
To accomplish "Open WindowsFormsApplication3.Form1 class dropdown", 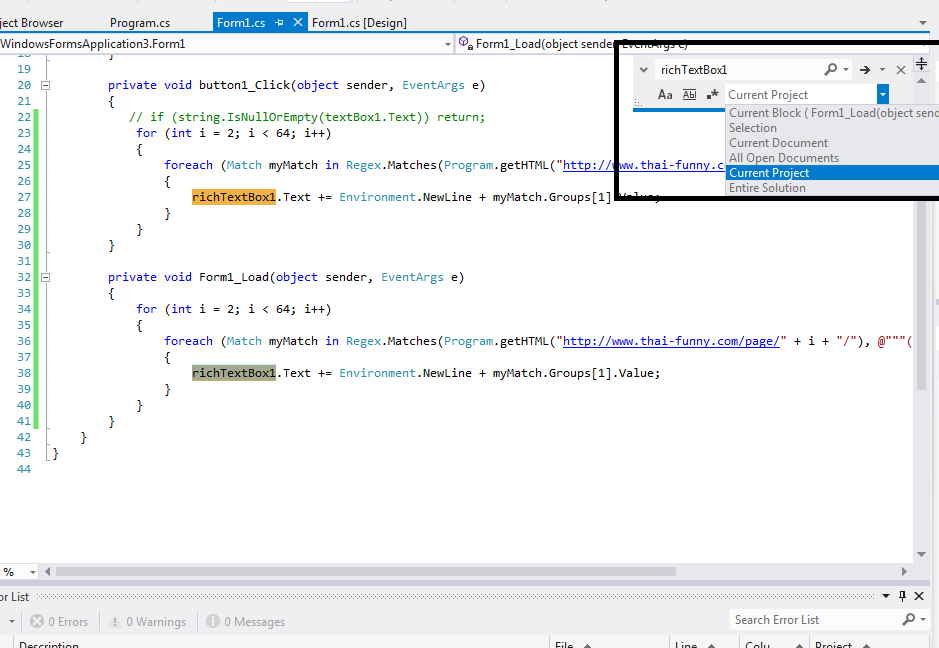I will coord(447,44).
